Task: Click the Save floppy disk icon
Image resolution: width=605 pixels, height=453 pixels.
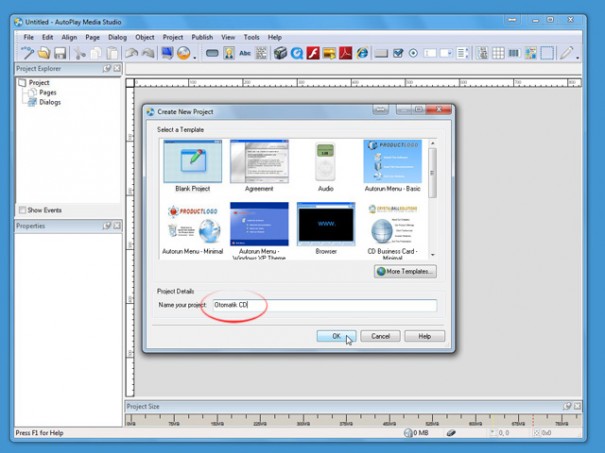Action: pos(60,53)
